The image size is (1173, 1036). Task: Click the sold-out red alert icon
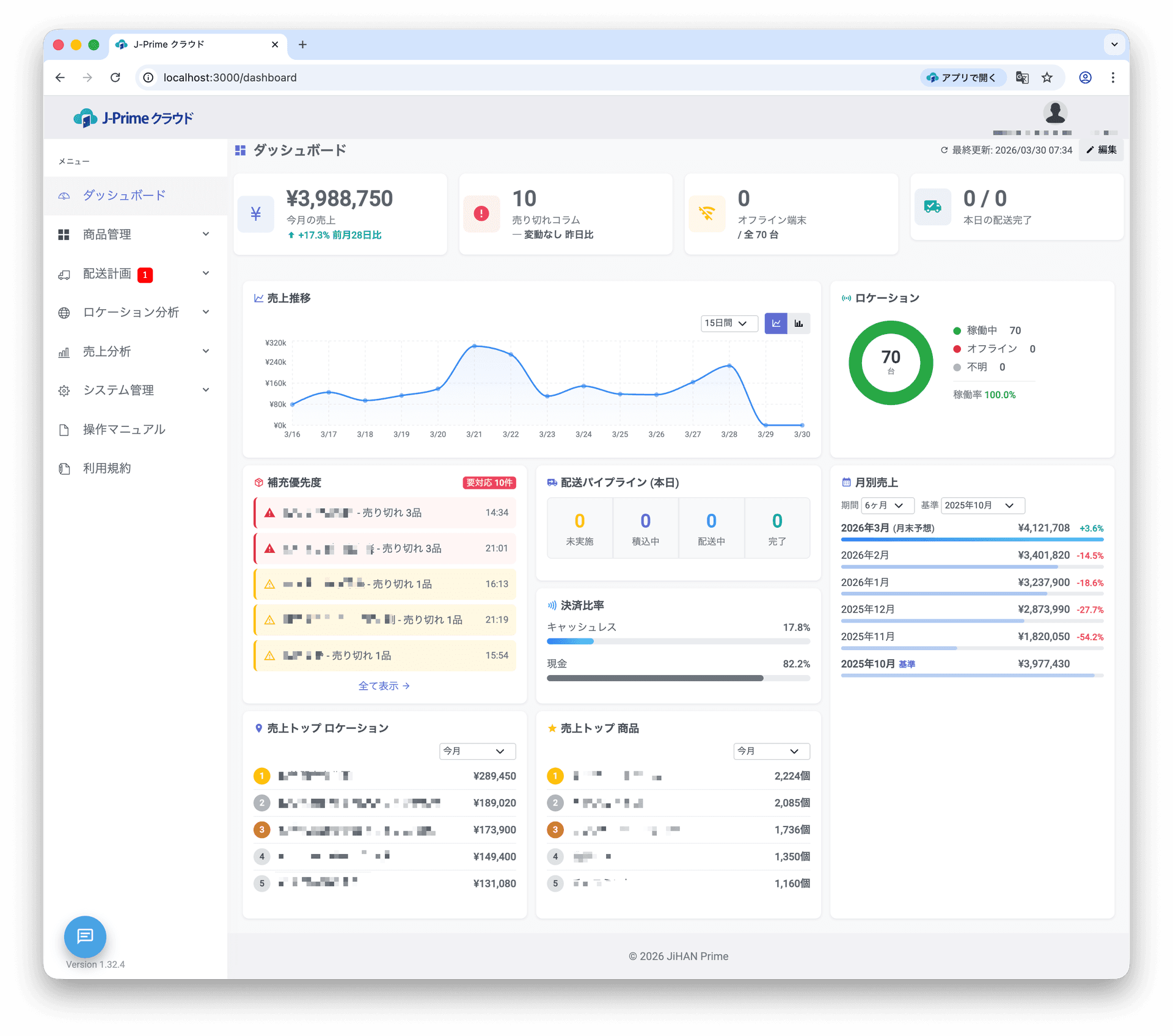click(481, 214)
